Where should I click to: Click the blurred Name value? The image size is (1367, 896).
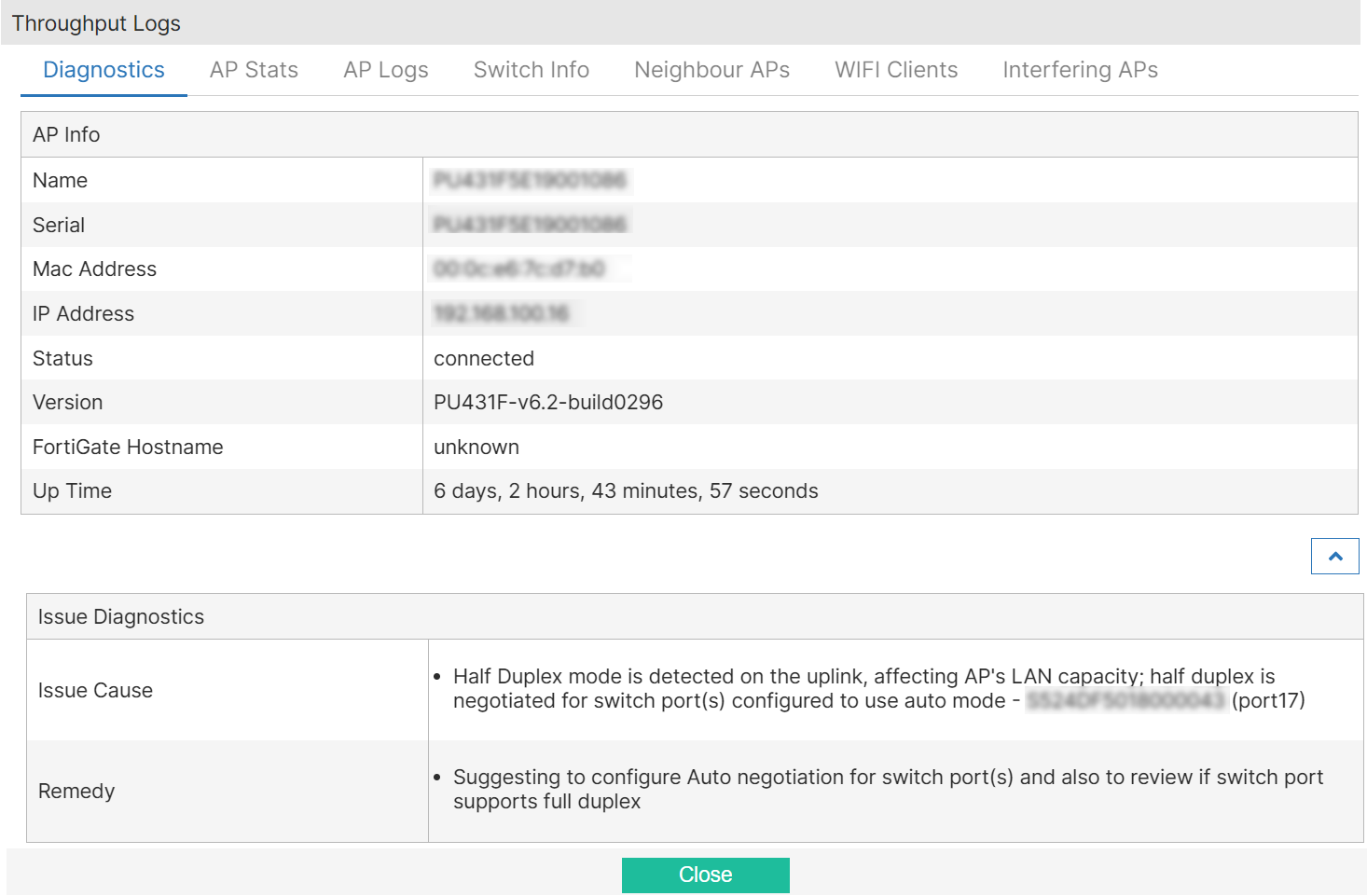[530, 180]
